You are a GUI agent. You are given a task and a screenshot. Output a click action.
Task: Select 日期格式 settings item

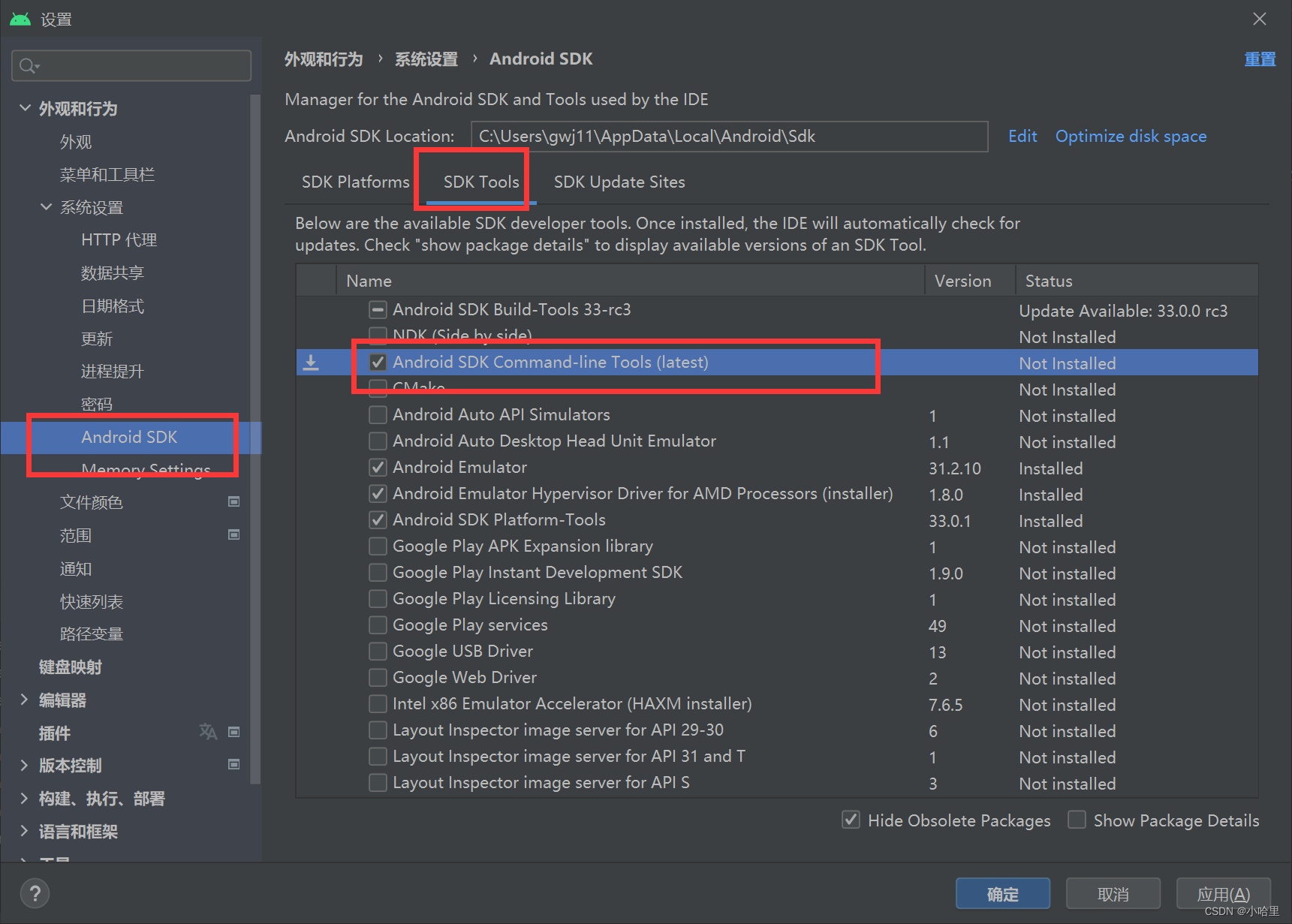(x=113, y=306)
